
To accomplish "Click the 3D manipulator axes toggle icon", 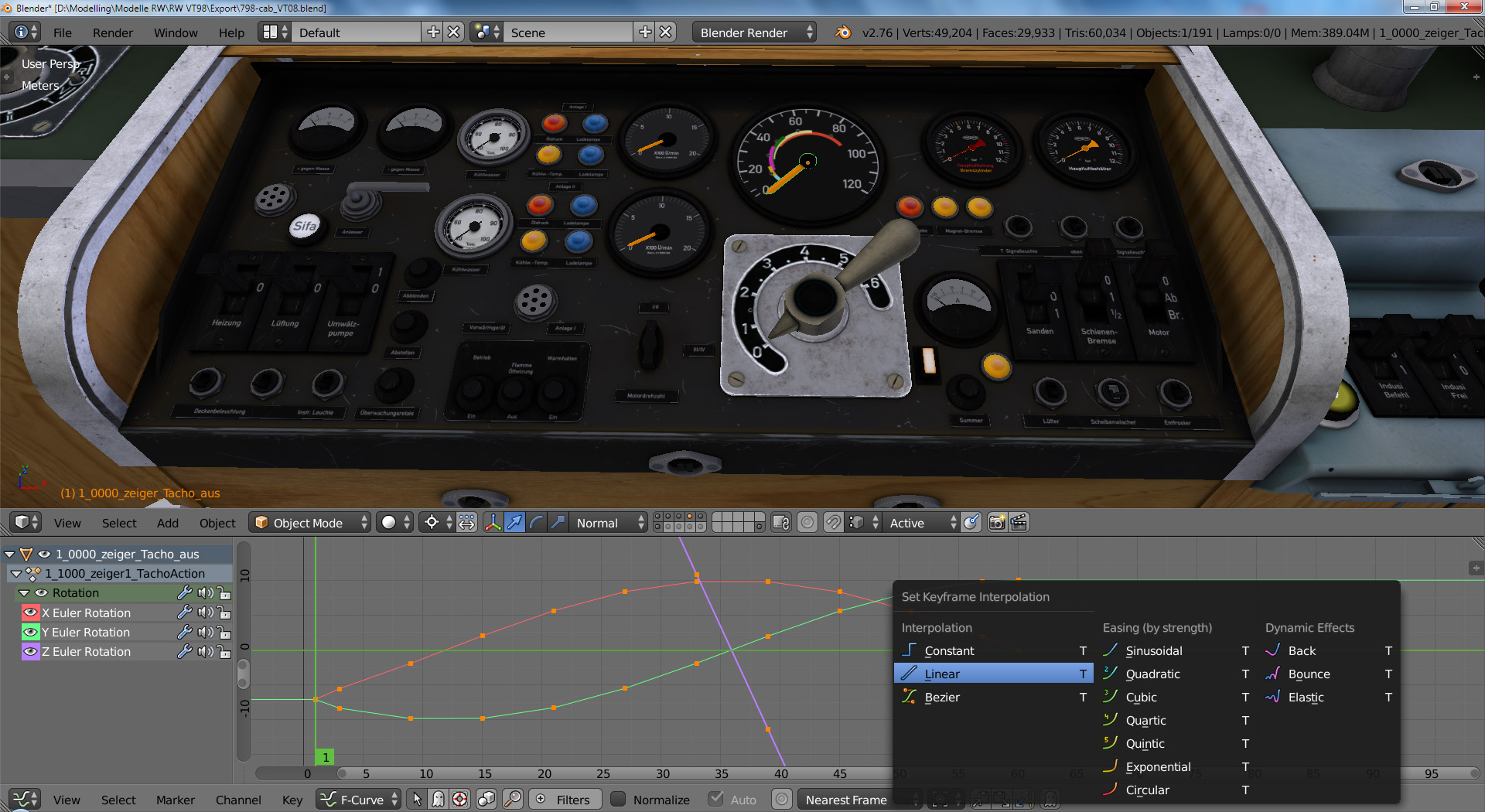I will click(x=493, y=523).
